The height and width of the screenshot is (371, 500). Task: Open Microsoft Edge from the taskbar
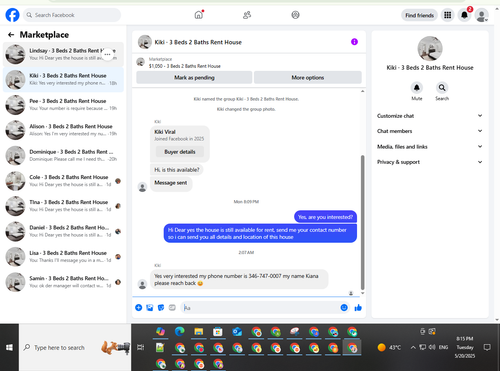click(180, 332)
